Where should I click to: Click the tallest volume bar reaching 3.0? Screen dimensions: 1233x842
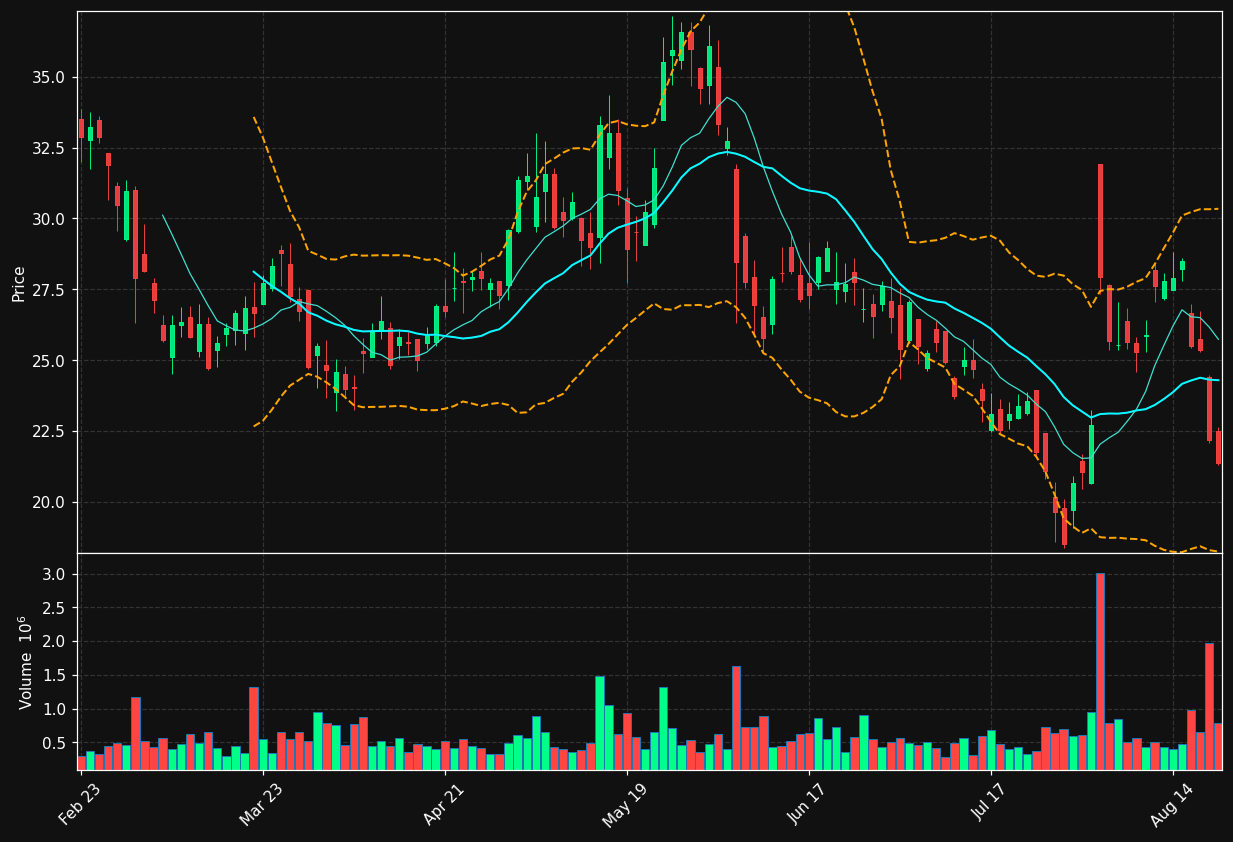(x=1100, y=671)
